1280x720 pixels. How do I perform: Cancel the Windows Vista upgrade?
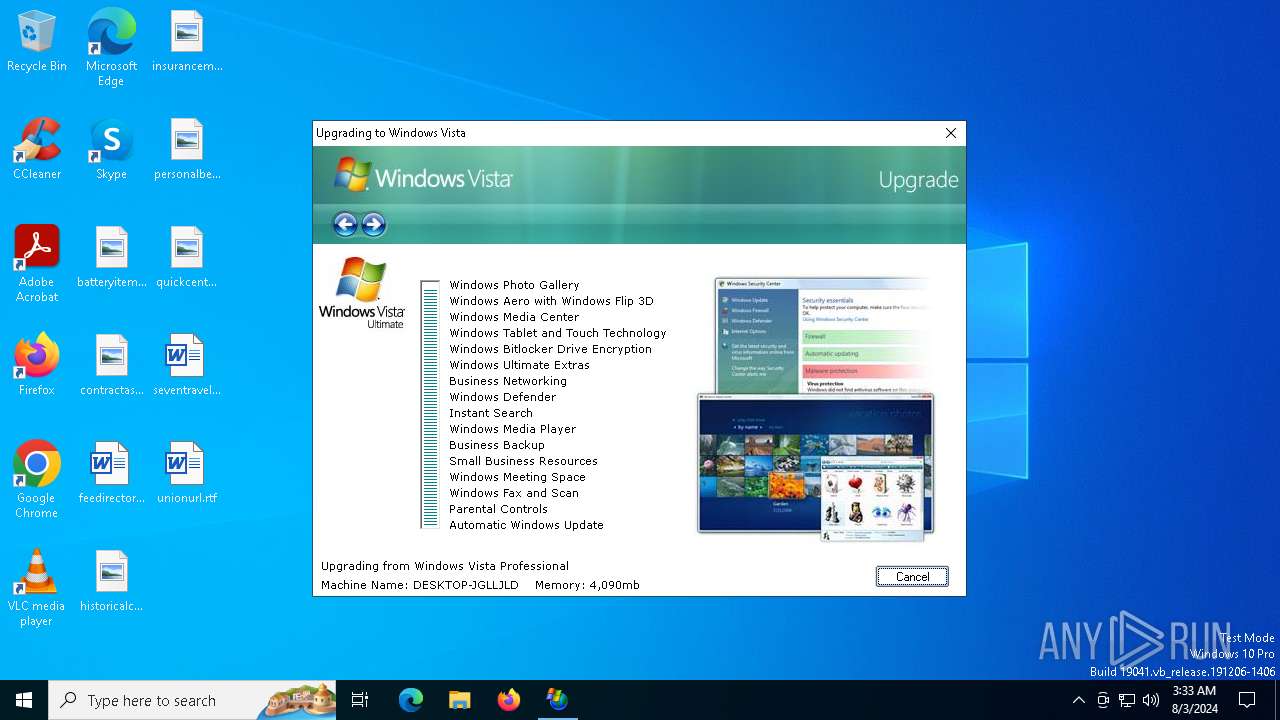pyautogui.click(x=912, y=576)
